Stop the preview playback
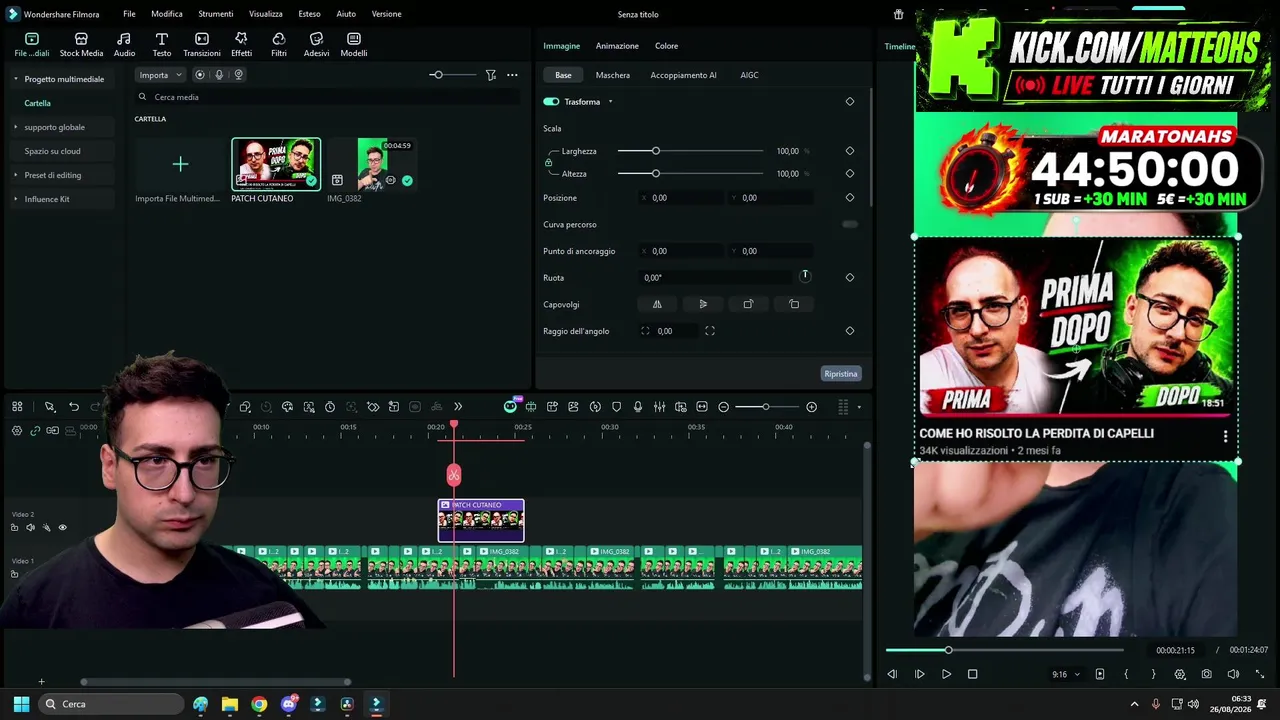The height and width of the screenshot is (720, 1280). click(x=972, y=674)
